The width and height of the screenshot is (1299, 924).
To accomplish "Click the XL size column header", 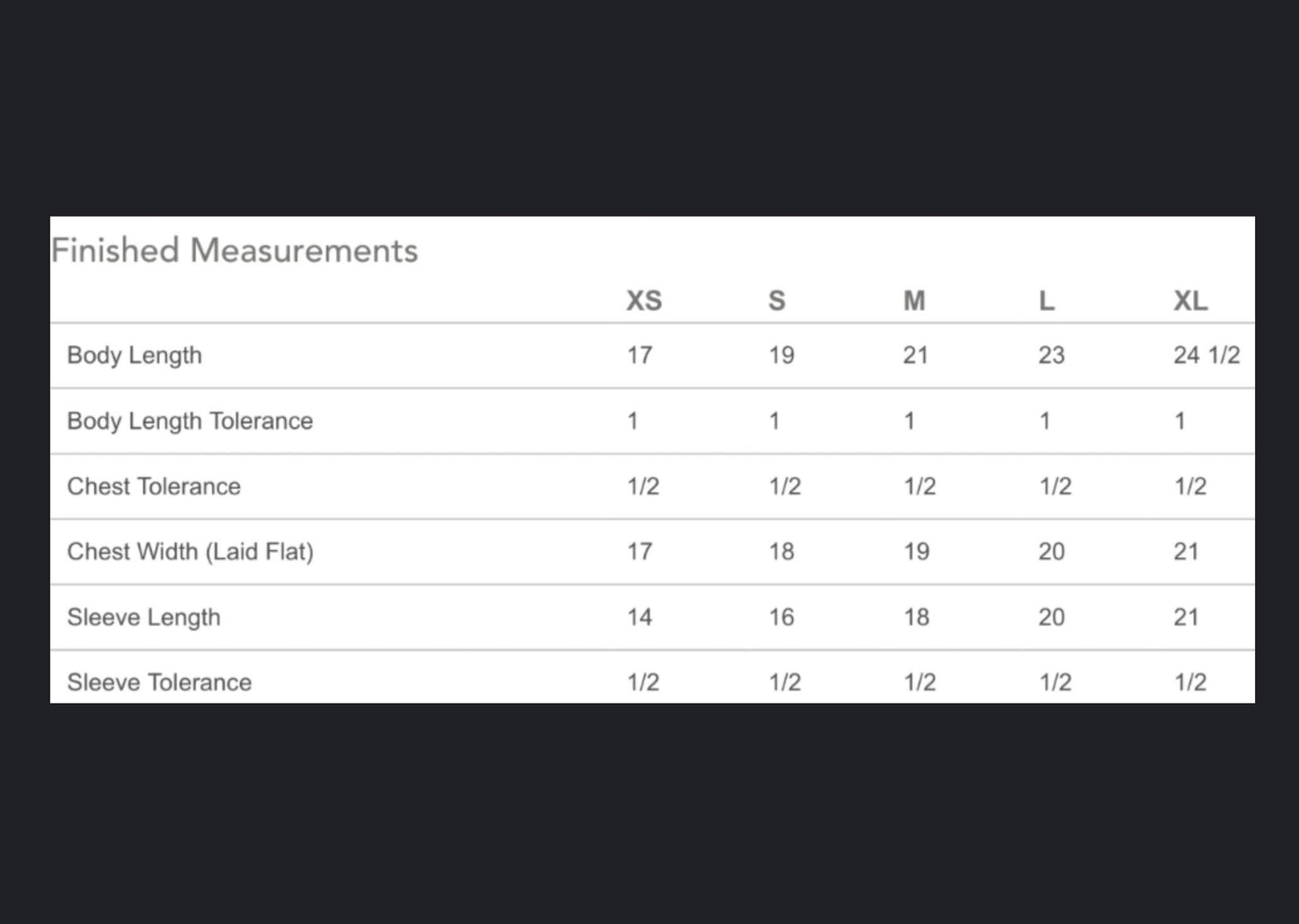I will point(1190,301).
